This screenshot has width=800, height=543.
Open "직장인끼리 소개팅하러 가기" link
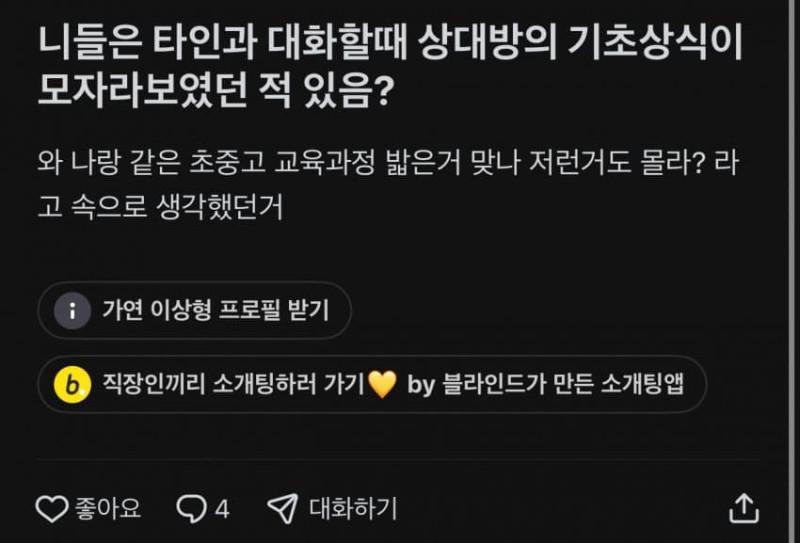pyautogui.click(x=232, y=383)
